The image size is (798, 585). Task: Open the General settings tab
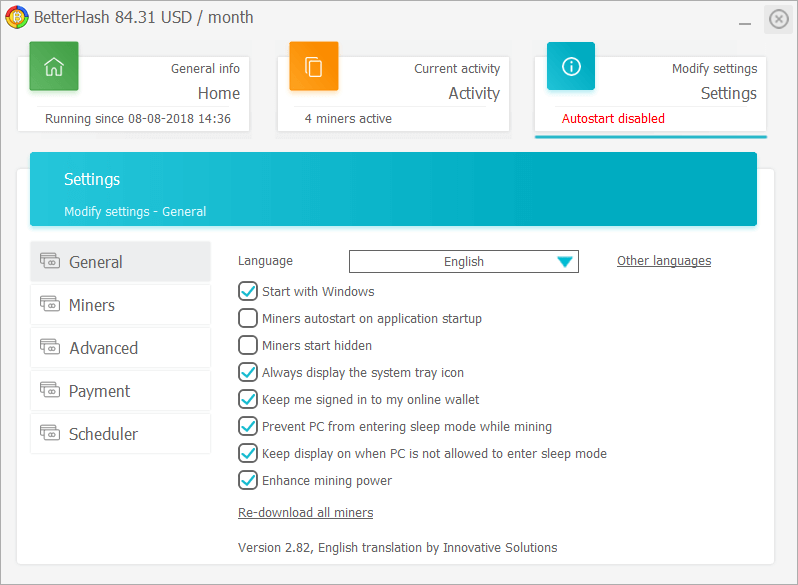(x=121, y=262)
